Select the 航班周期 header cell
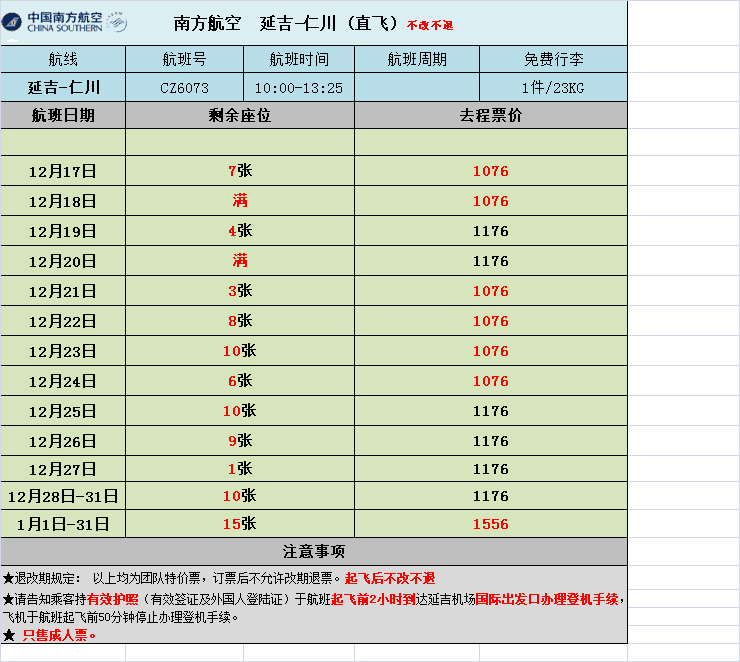 [x=417, y=59]
